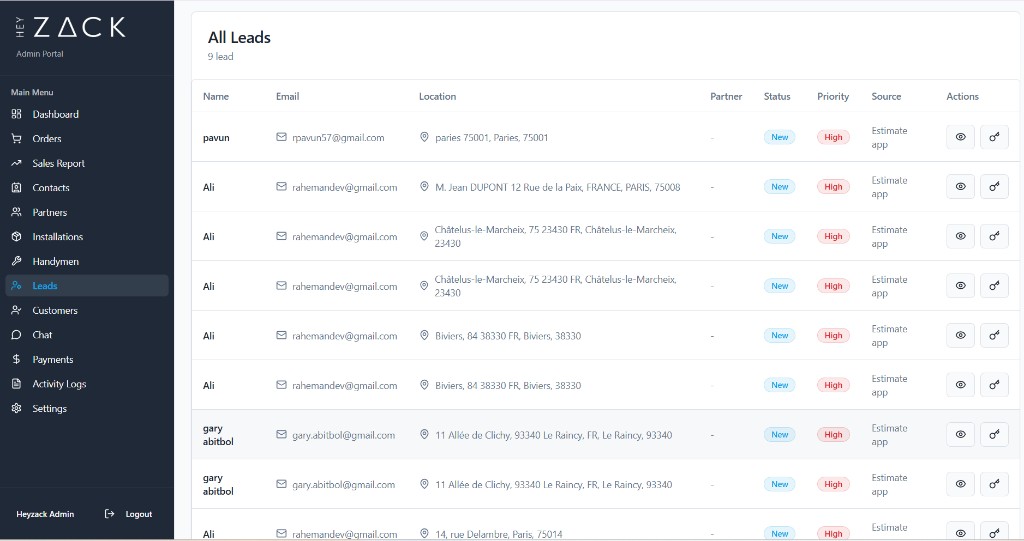Click the HeyZack logo
The width and height of the screenshot is (1024, 541).
click(x=70, y=27)
